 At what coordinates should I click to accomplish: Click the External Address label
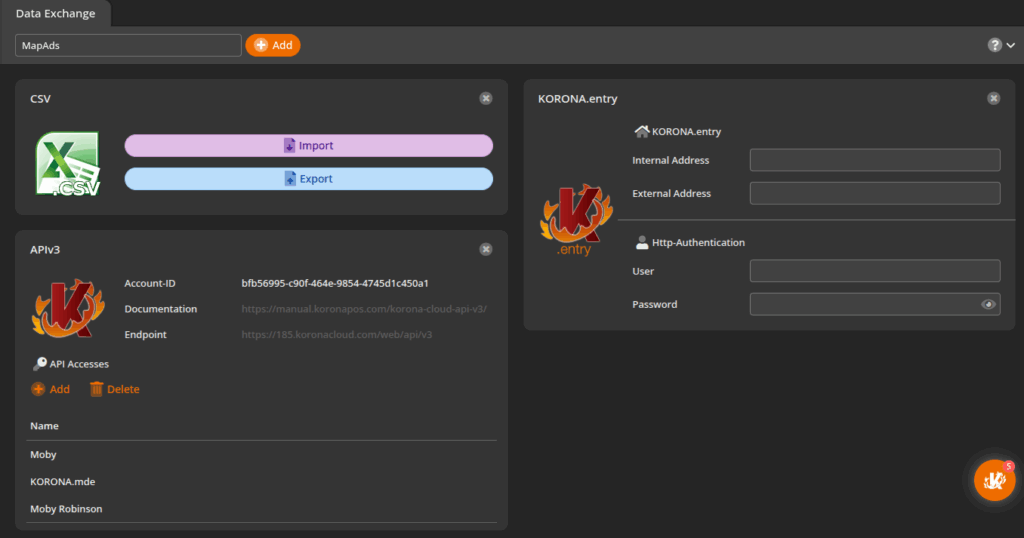coord(671,193)
